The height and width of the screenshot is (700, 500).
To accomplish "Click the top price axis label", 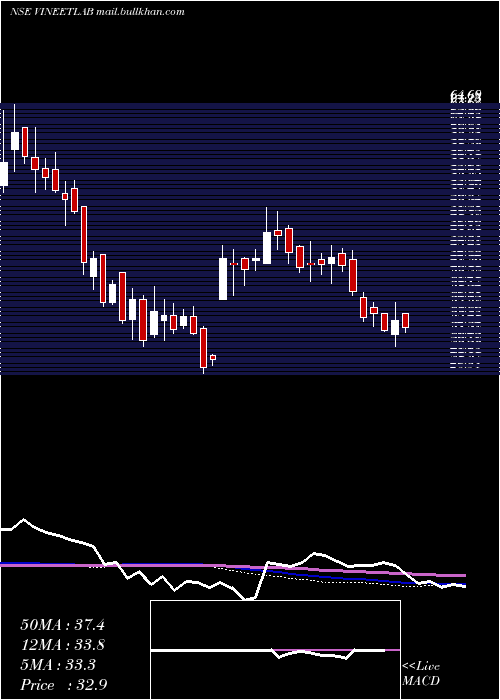I will [x=466, y=95].
